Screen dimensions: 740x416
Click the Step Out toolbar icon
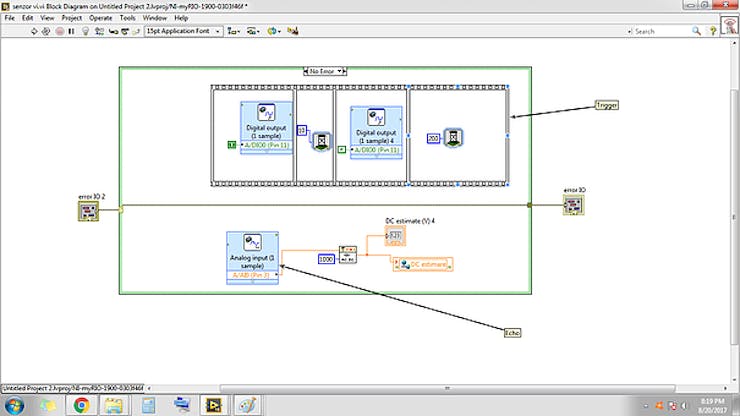point(136,31)
